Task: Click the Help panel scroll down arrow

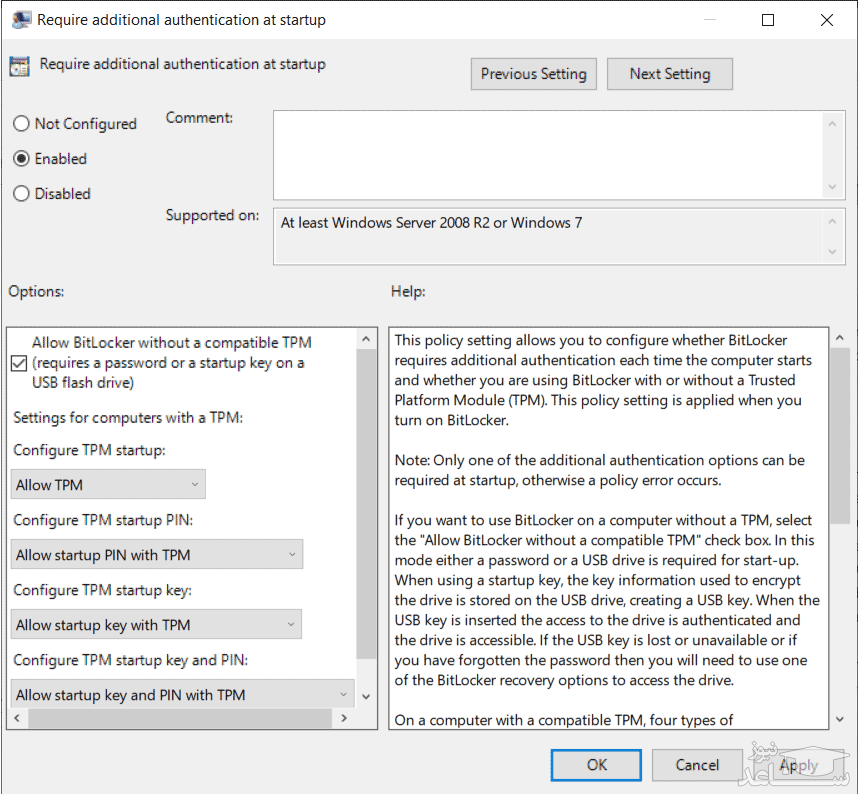Action: pyautogui.click(x=840, y=718)
